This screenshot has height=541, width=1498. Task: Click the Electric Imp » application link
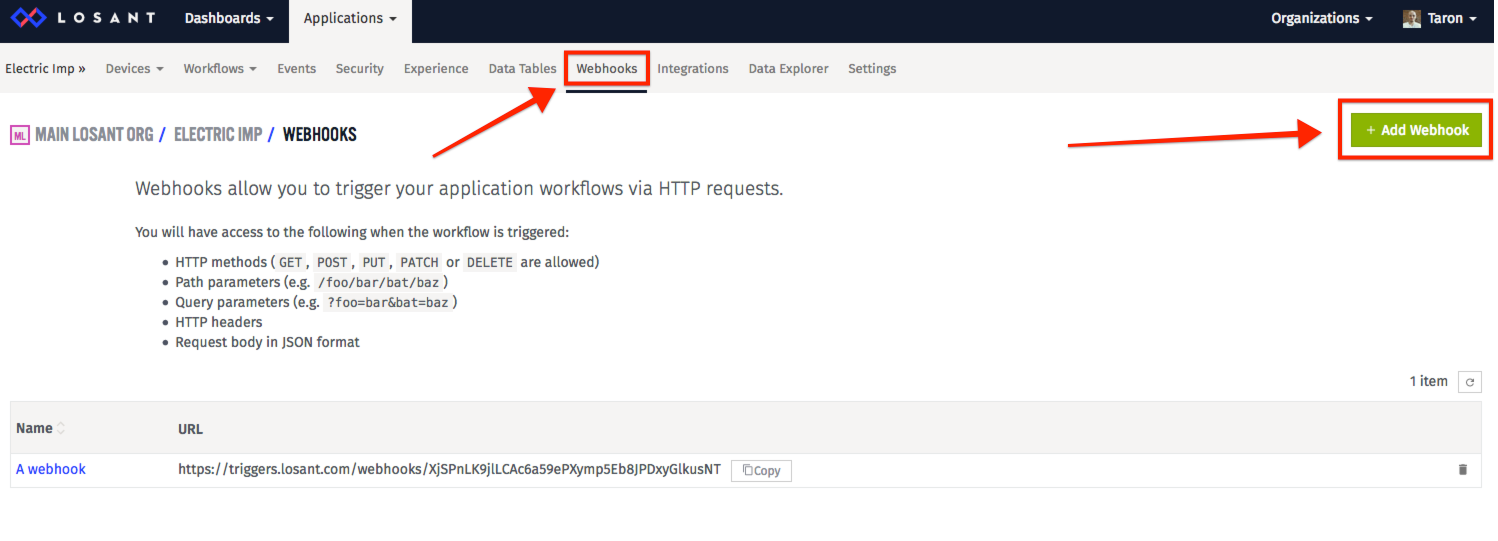tap(45, 69)
